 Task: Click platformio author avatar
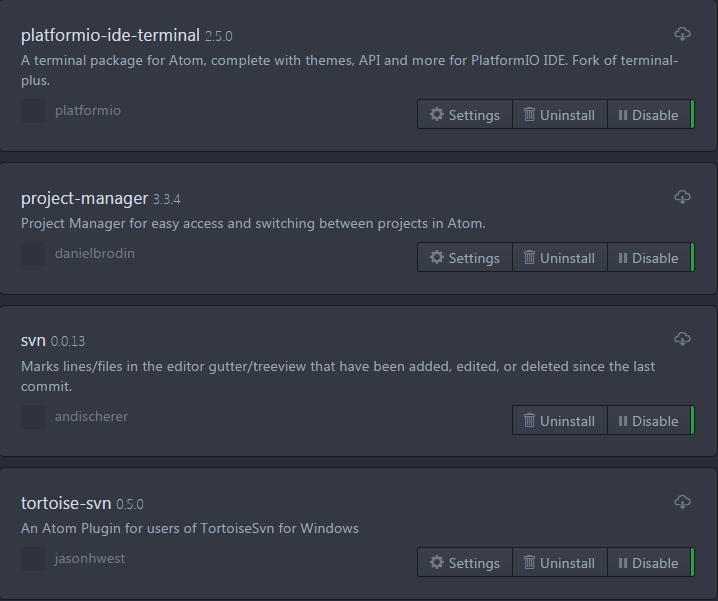click(x=33, y=111)
